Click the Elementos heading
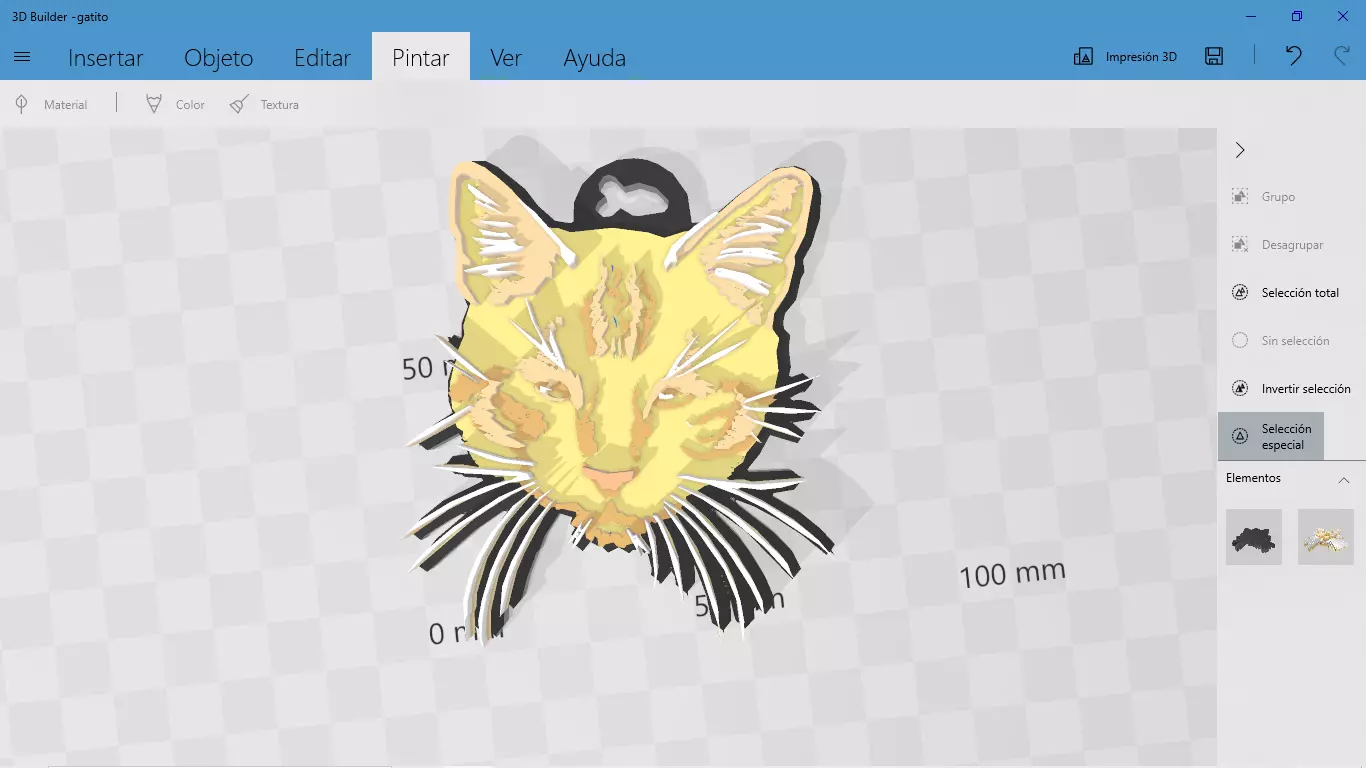This screenshot has height=768, width=1366. point(1253,478)
